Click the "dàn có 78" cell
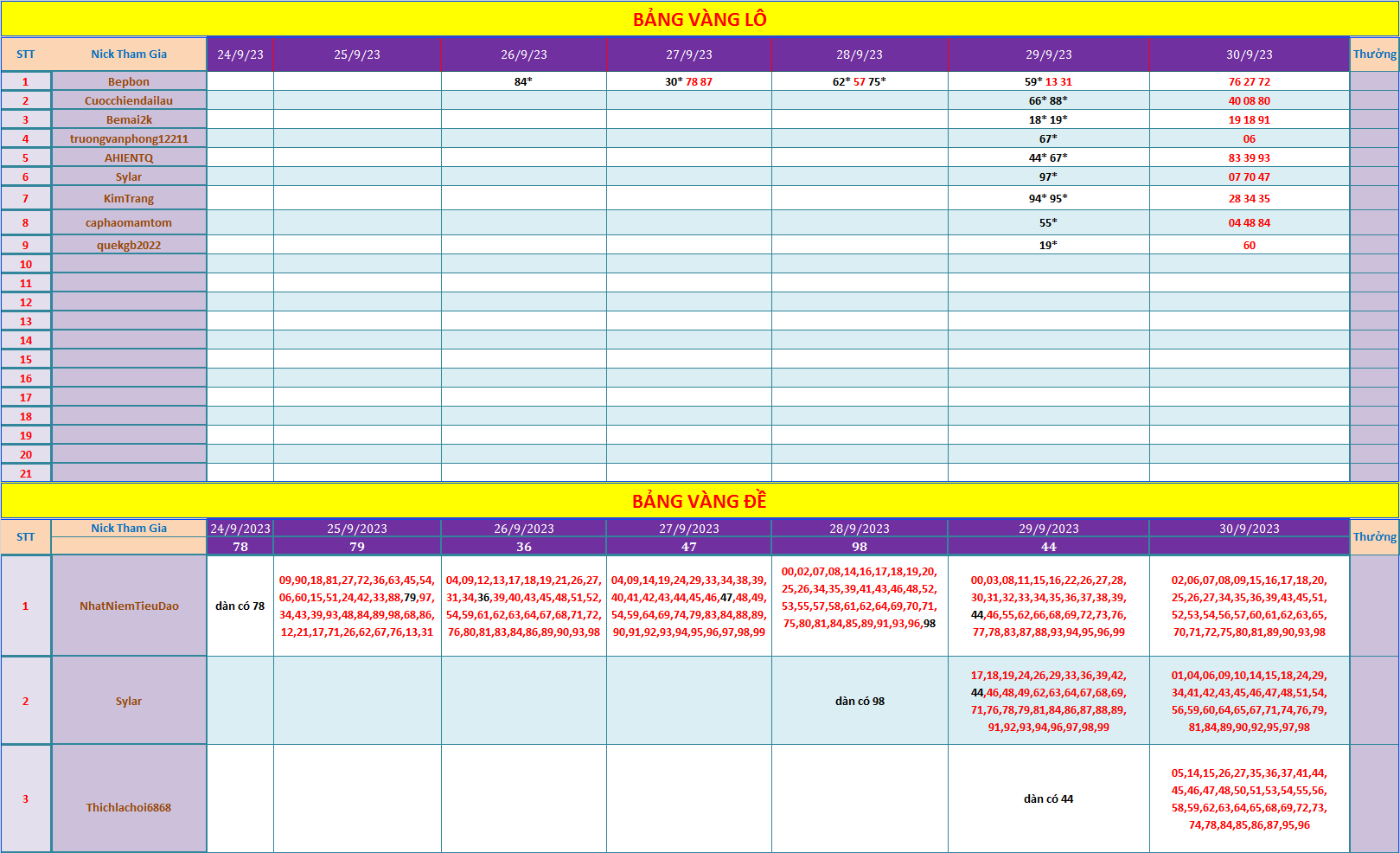Viewport: 1400px width, 853px height. [240, 606]
